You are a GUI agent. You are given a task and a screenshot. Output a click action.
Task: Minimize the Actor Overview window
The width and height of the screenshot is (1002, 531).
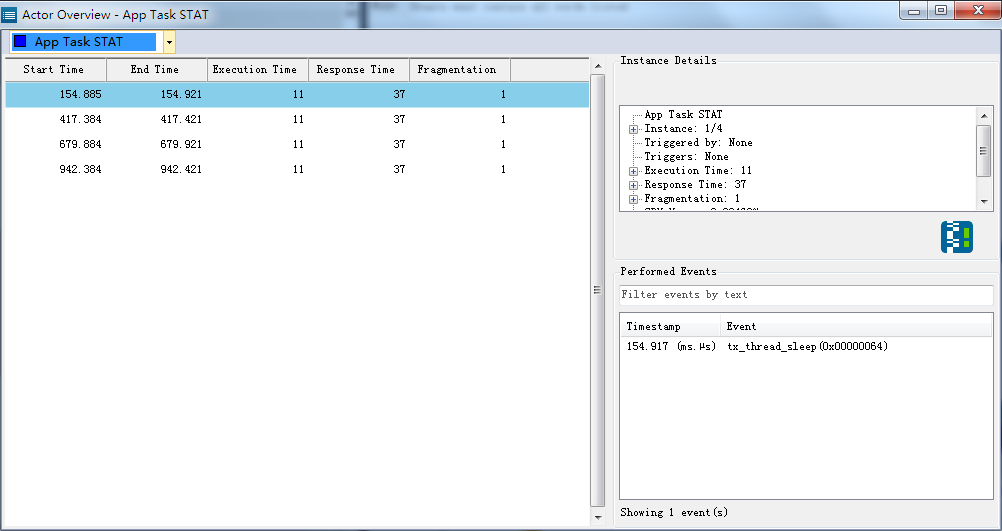pos(915,10)
